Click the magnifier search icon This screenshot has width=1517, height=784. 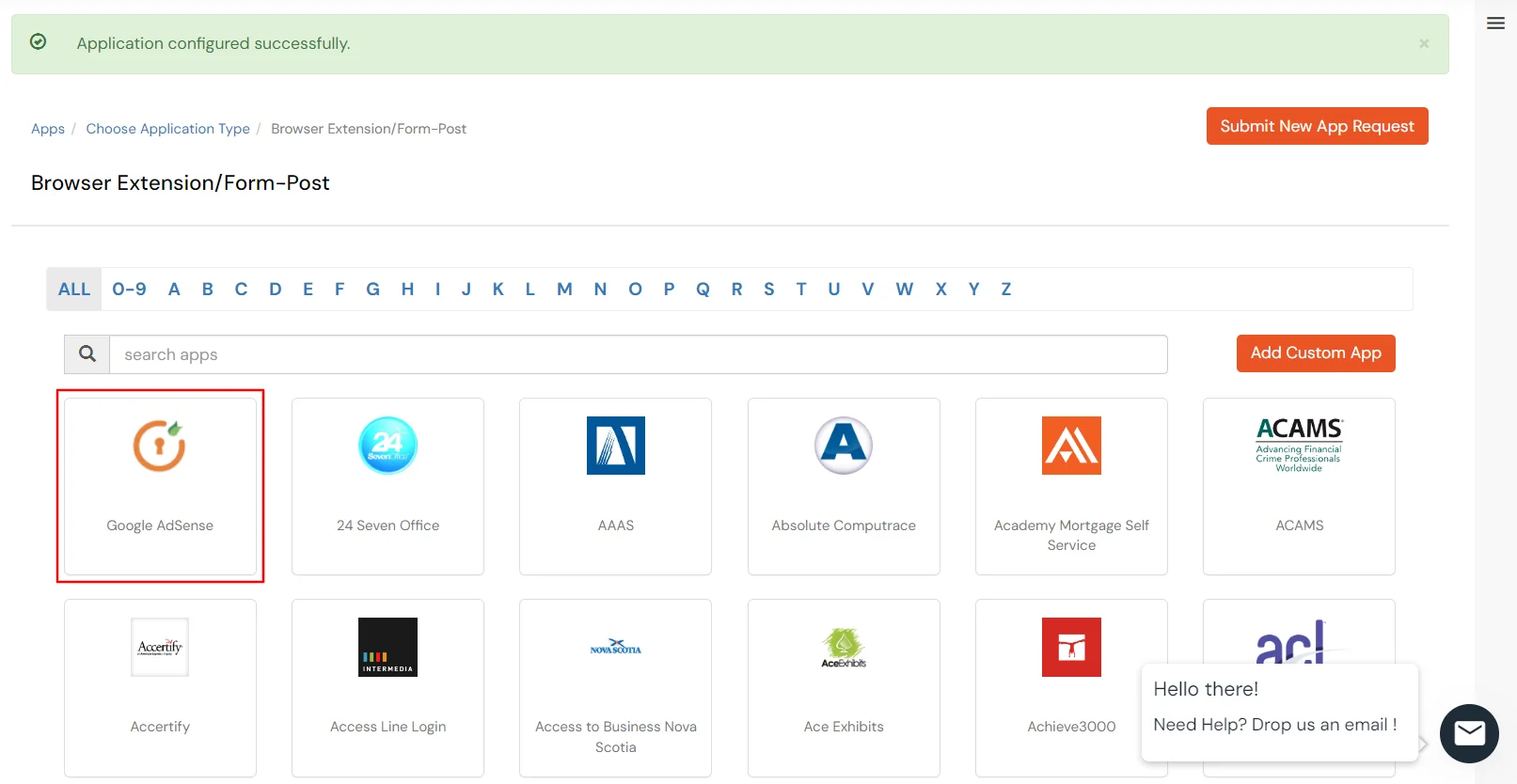87,354
